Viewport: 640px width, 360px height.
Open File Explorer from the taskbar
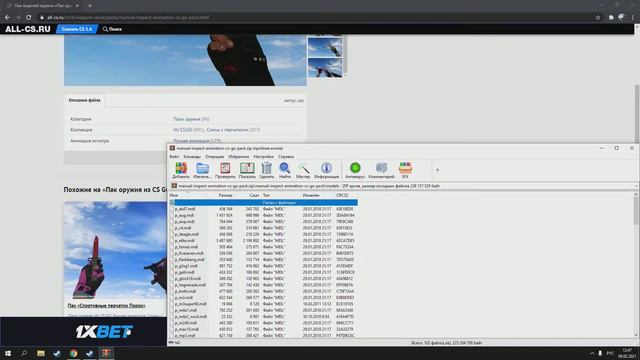[41, 353]
